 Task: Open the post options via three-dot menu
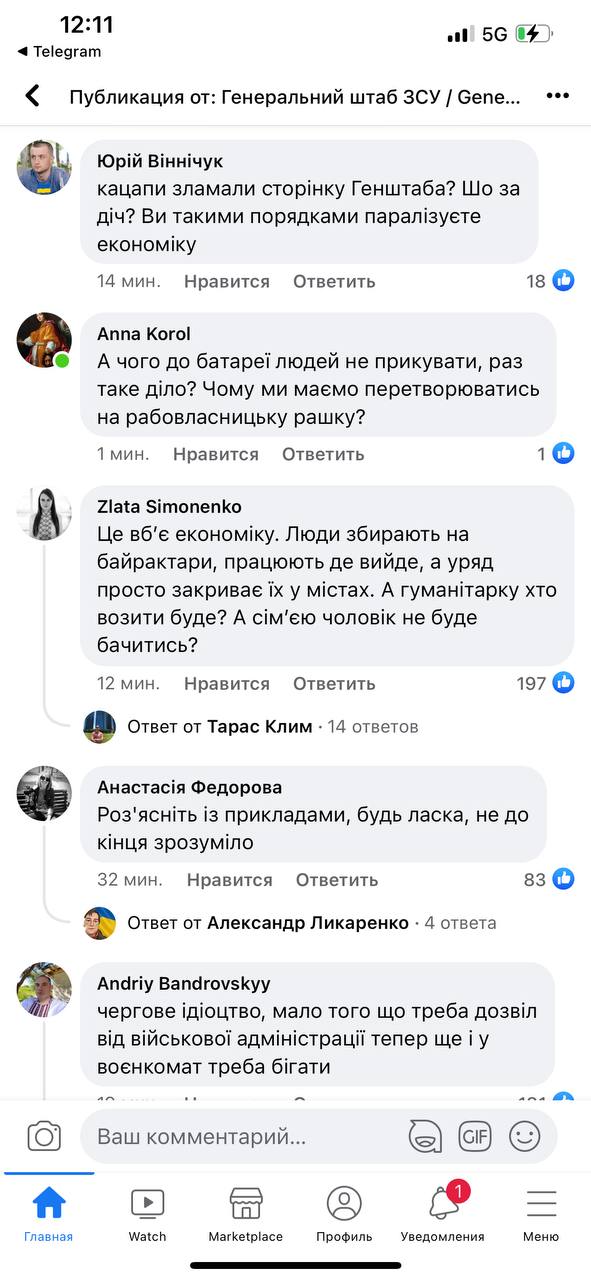558,95
